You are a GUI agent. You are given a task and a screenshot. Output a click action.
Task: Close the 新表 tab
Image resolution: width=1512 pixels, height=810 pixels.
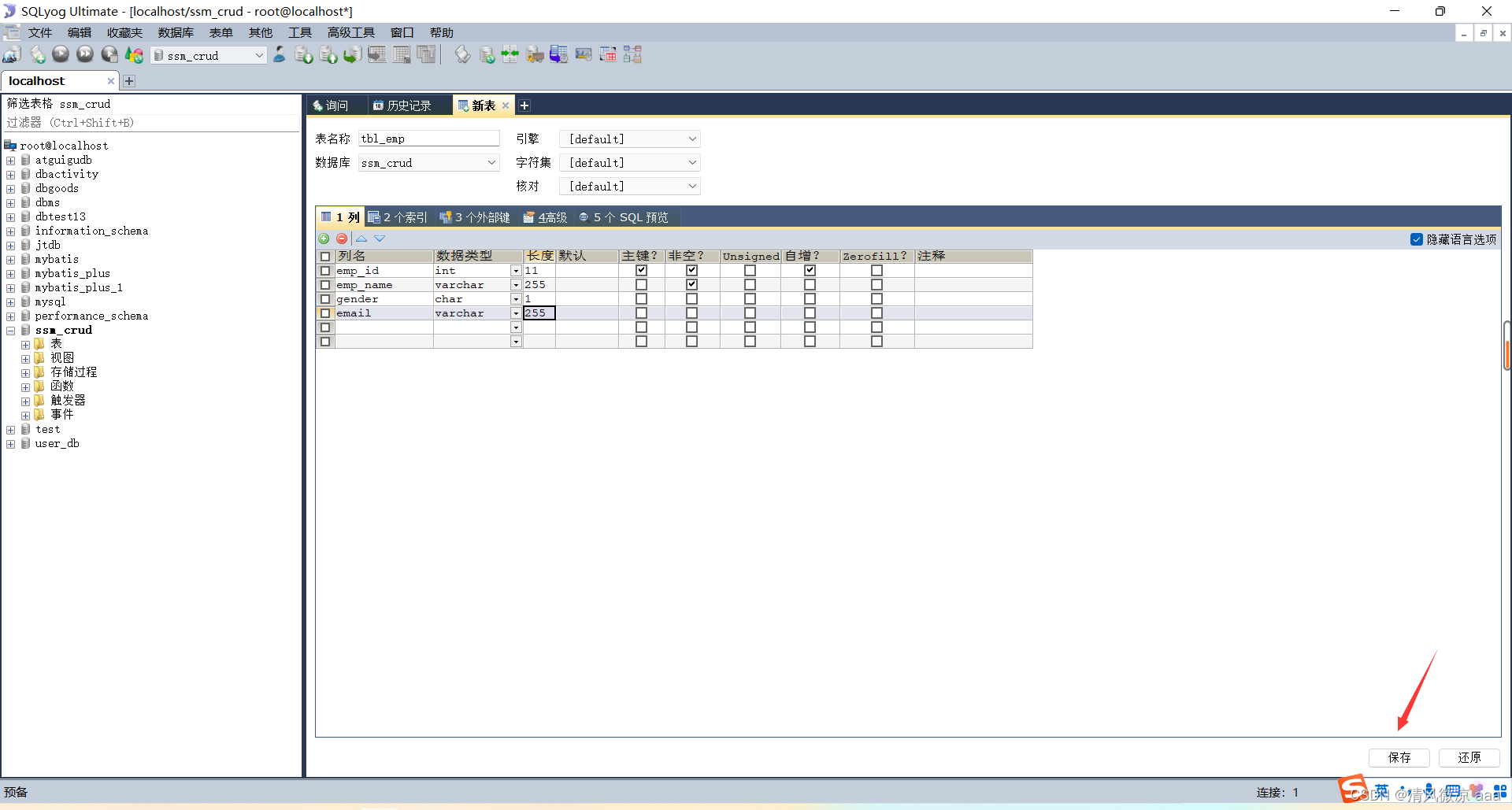click(x=506, y=105)
